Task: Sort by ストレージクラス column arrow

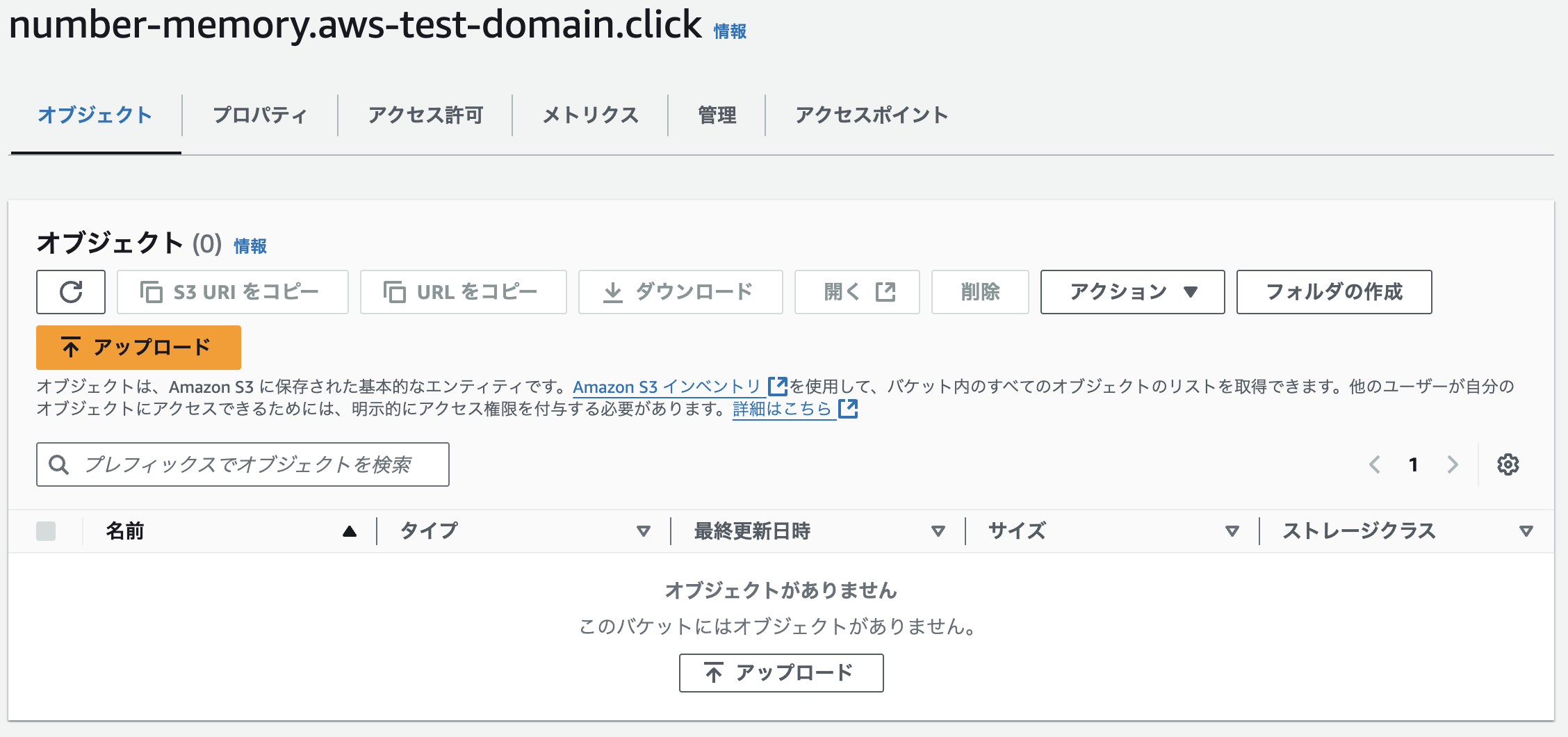Action: (1526, 531)
